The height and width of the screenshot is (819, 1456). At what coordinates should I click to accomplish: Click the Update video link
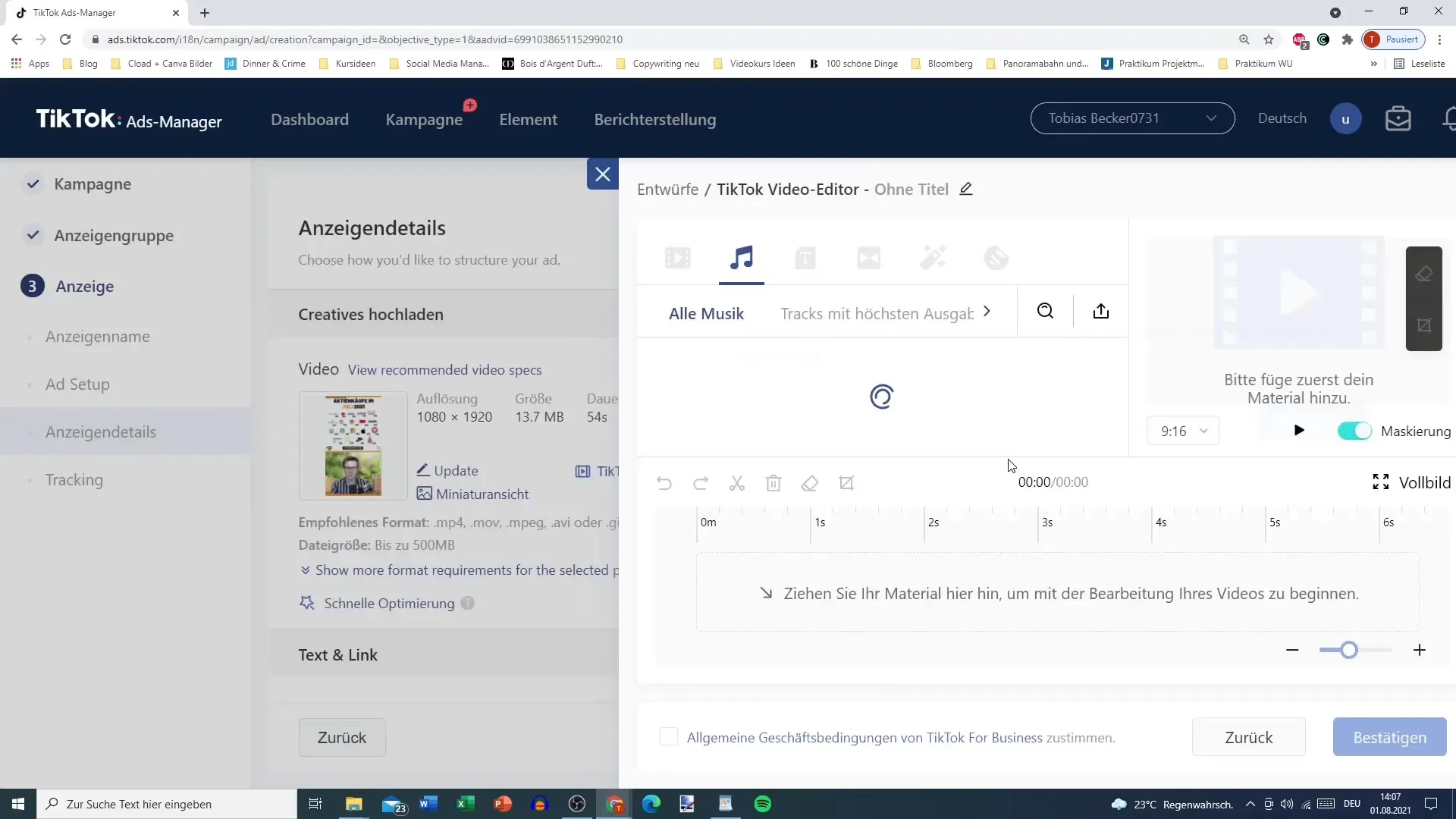coord(447,470)
